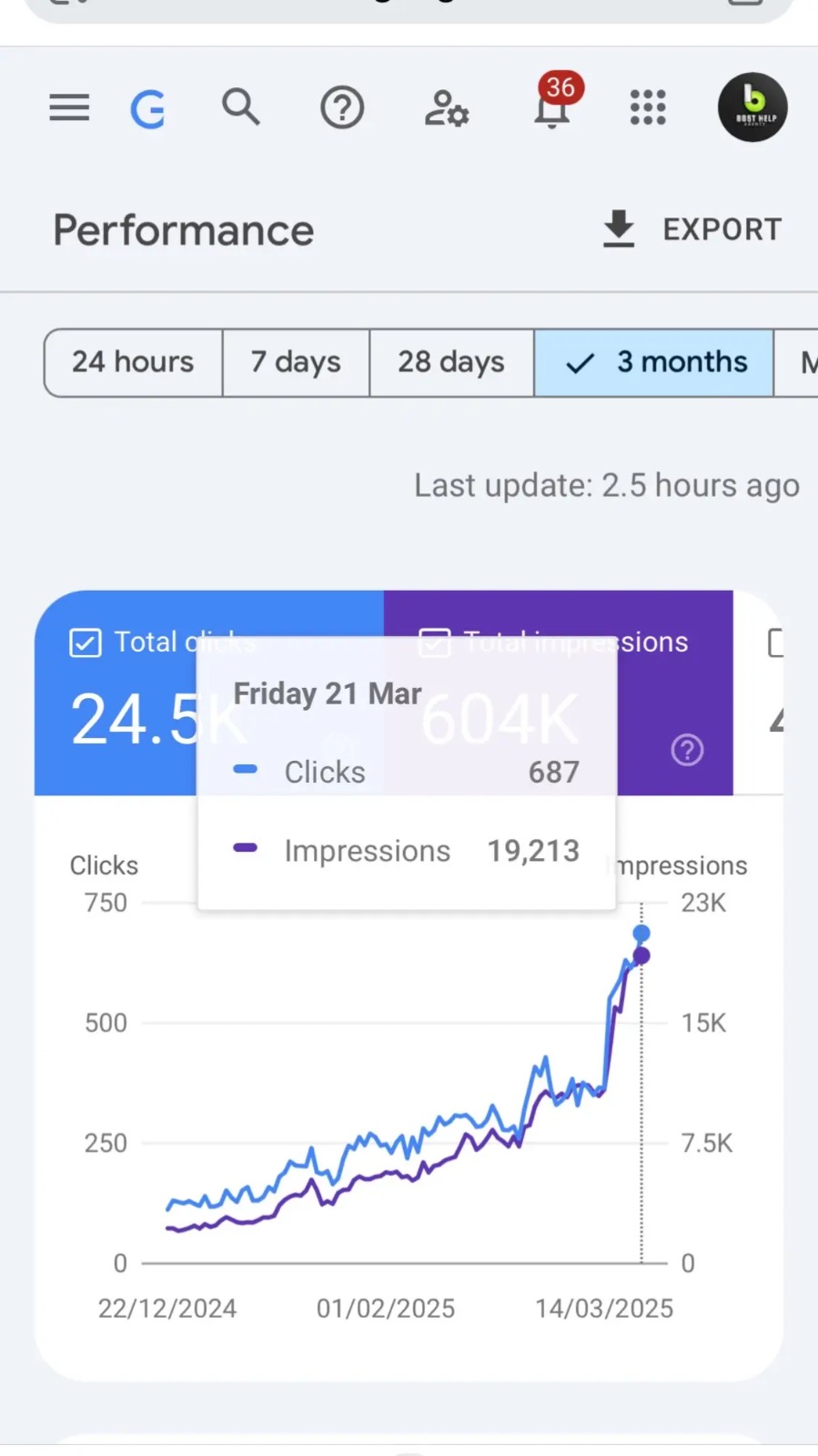Select the 3 months date range
This screenshot has height=1456, width=818.
point(654,362)
